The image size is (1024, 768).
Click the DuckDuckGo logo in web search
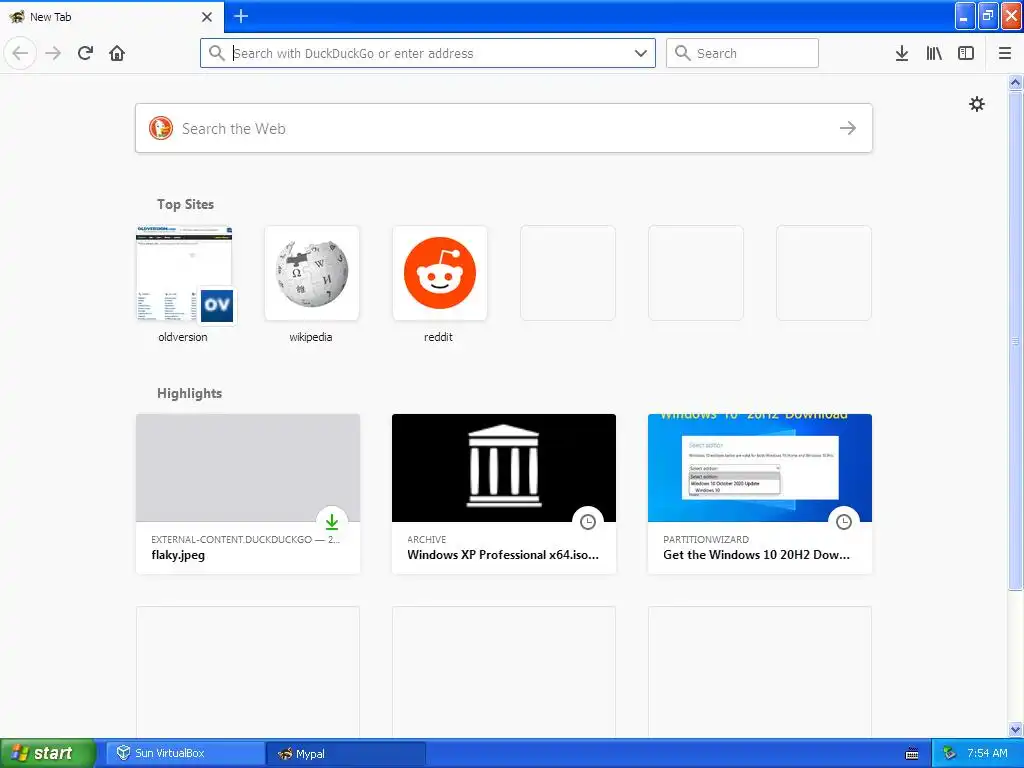pyautogui.click(x=161, y=128)
